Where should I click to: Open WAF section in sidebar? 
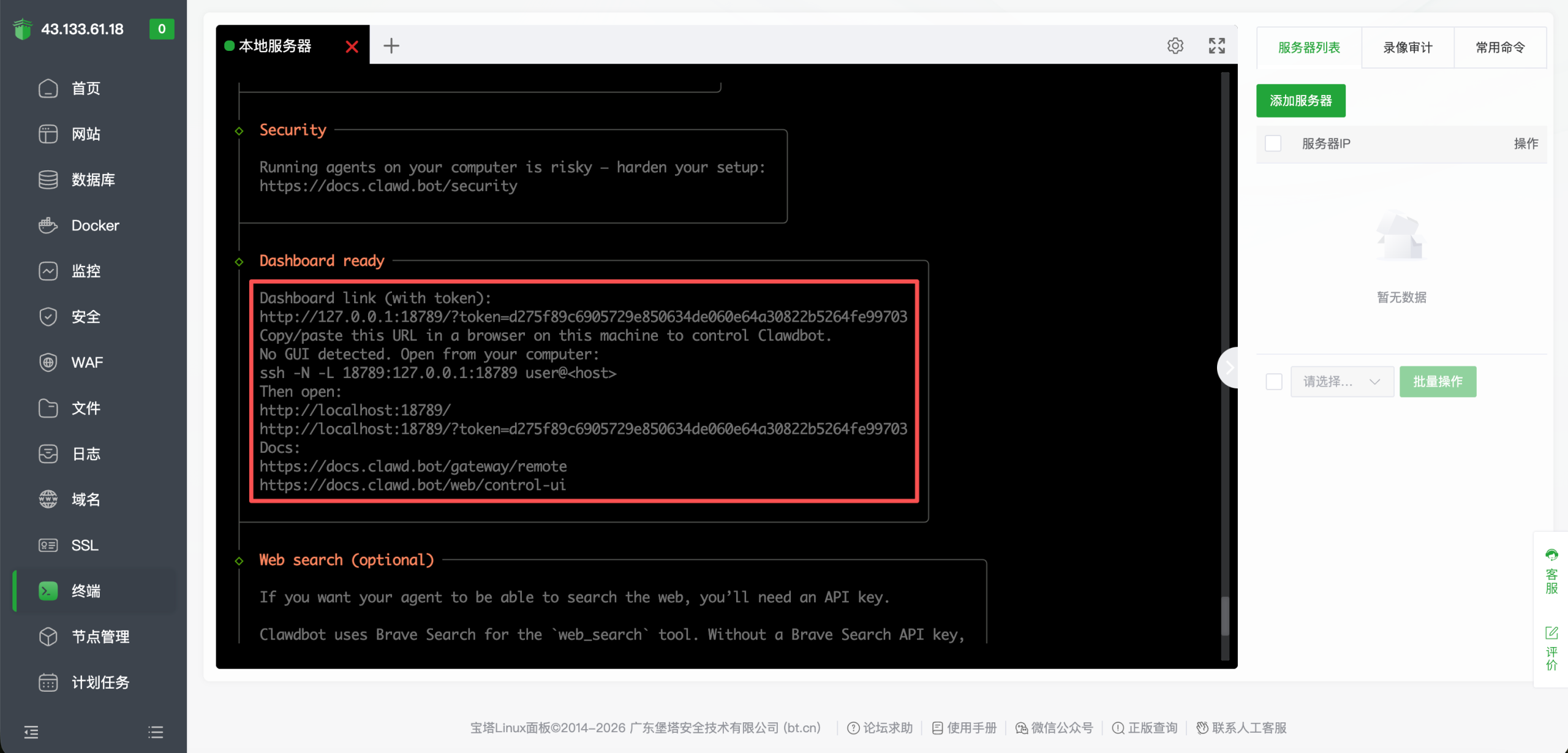point(87,363)
